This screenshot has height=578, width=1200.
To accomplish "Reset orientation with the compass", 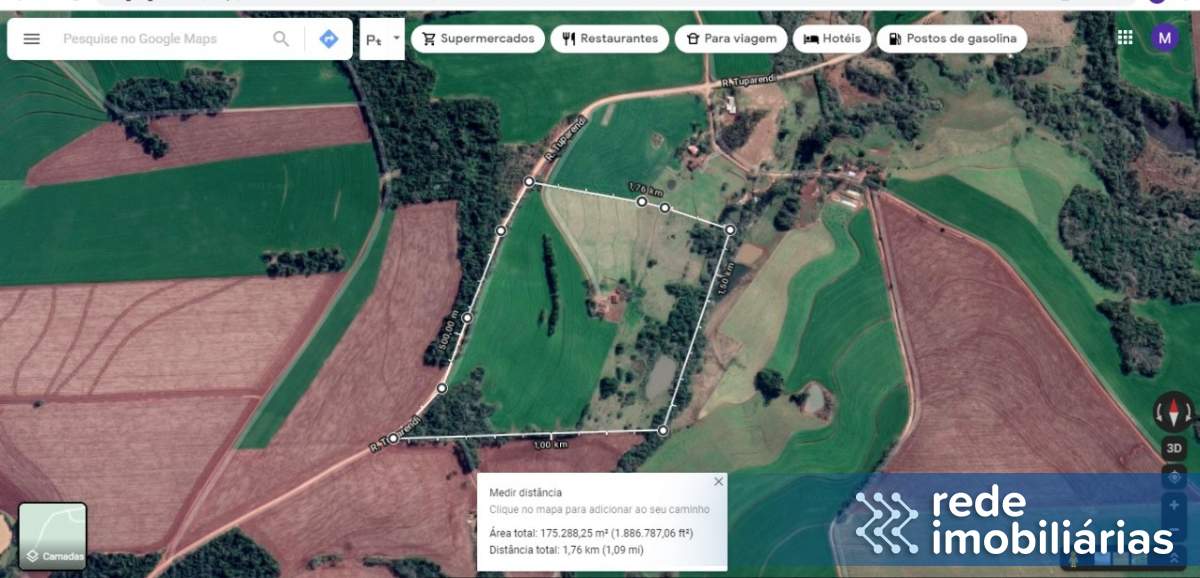I will point(1174,411).
